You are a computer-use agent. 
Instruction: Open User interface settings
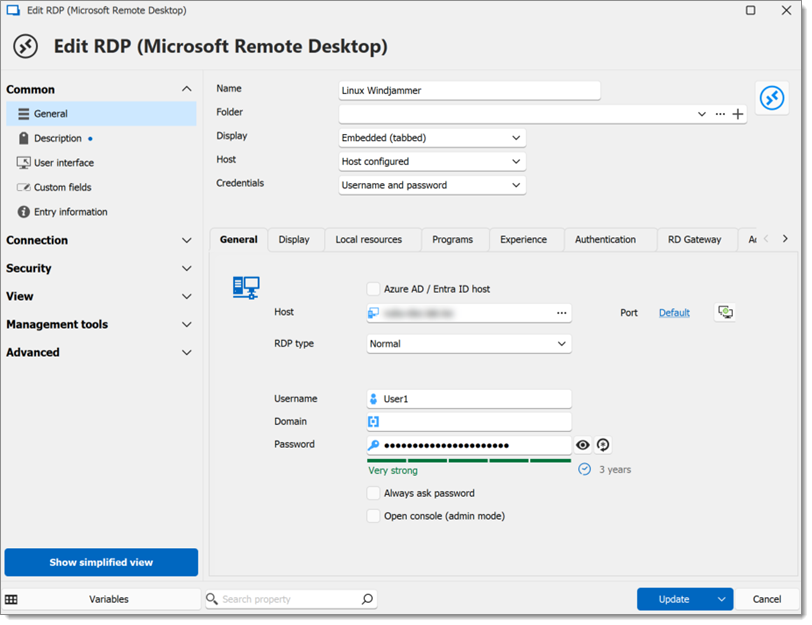pos(101,163)
